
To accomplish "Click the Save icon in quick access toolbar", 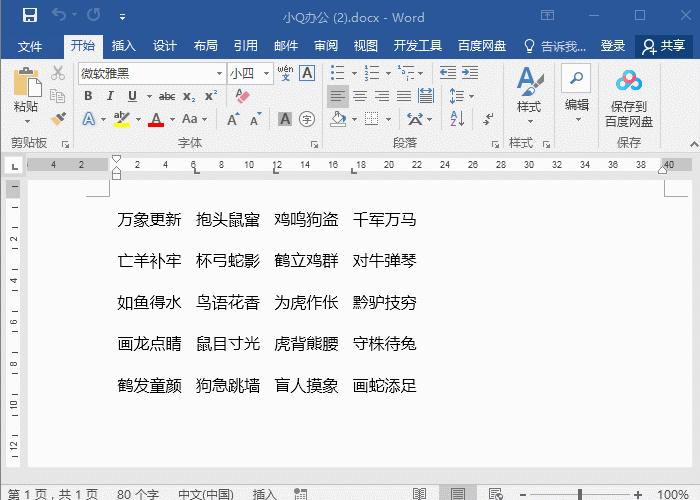I will coord(30,16).
